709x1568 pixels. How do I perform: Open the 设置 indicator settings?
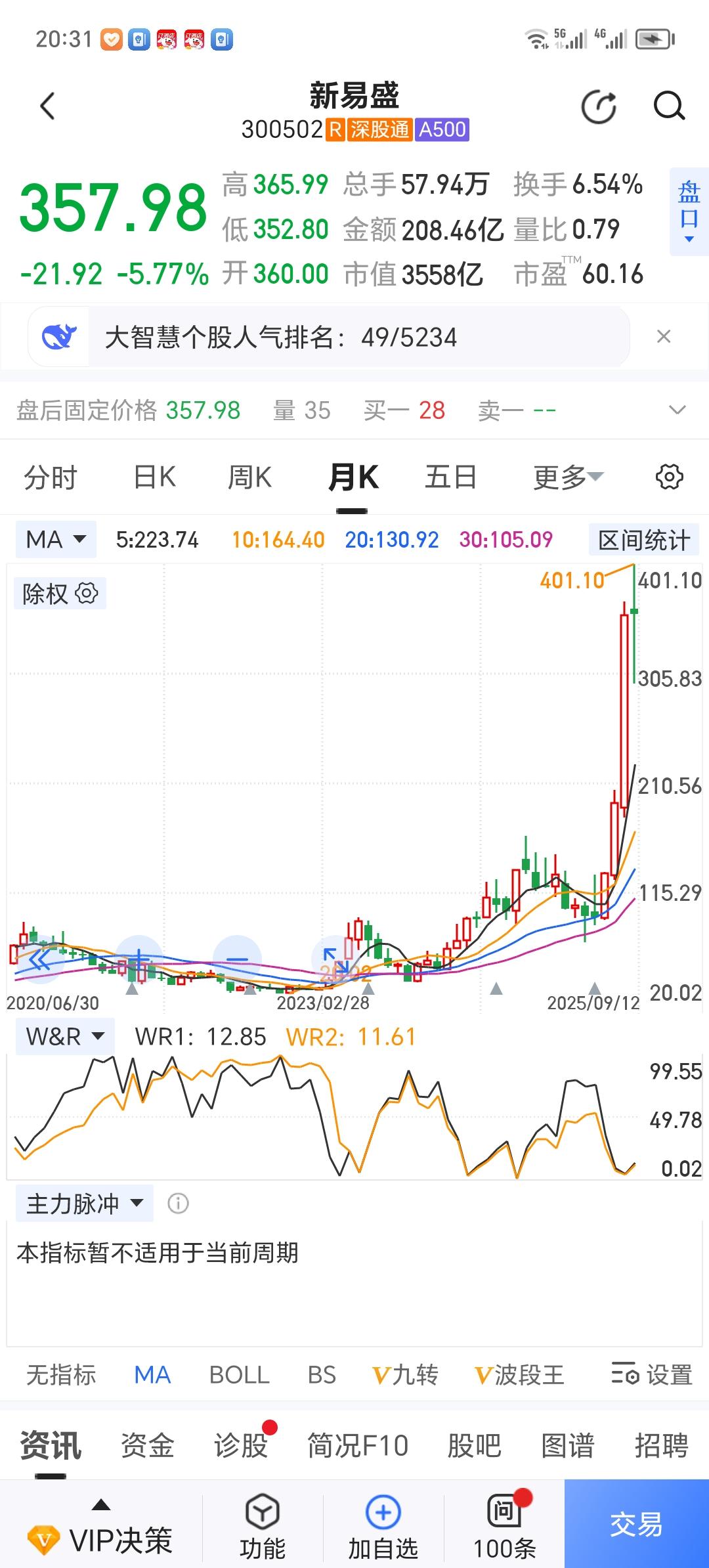coord(652,1374)
